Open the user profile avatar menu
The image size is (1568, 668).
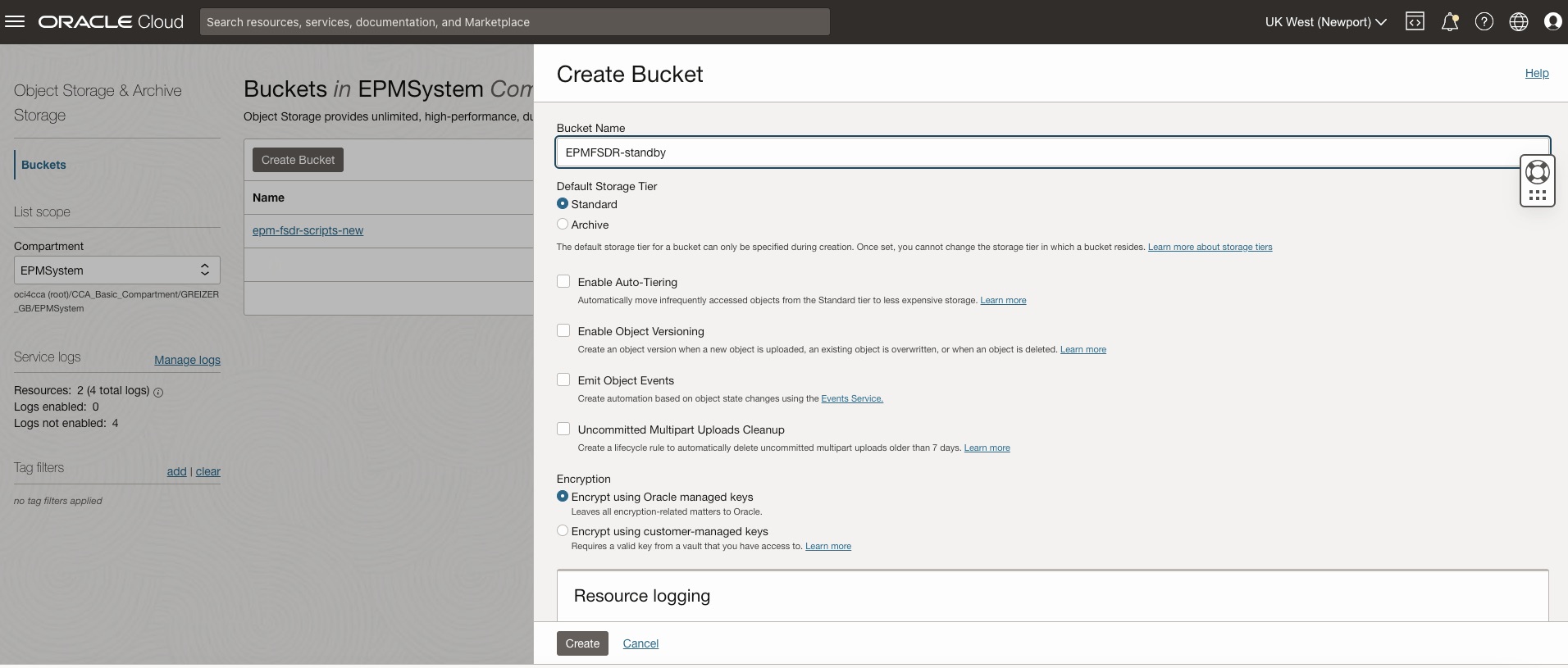1552,22
